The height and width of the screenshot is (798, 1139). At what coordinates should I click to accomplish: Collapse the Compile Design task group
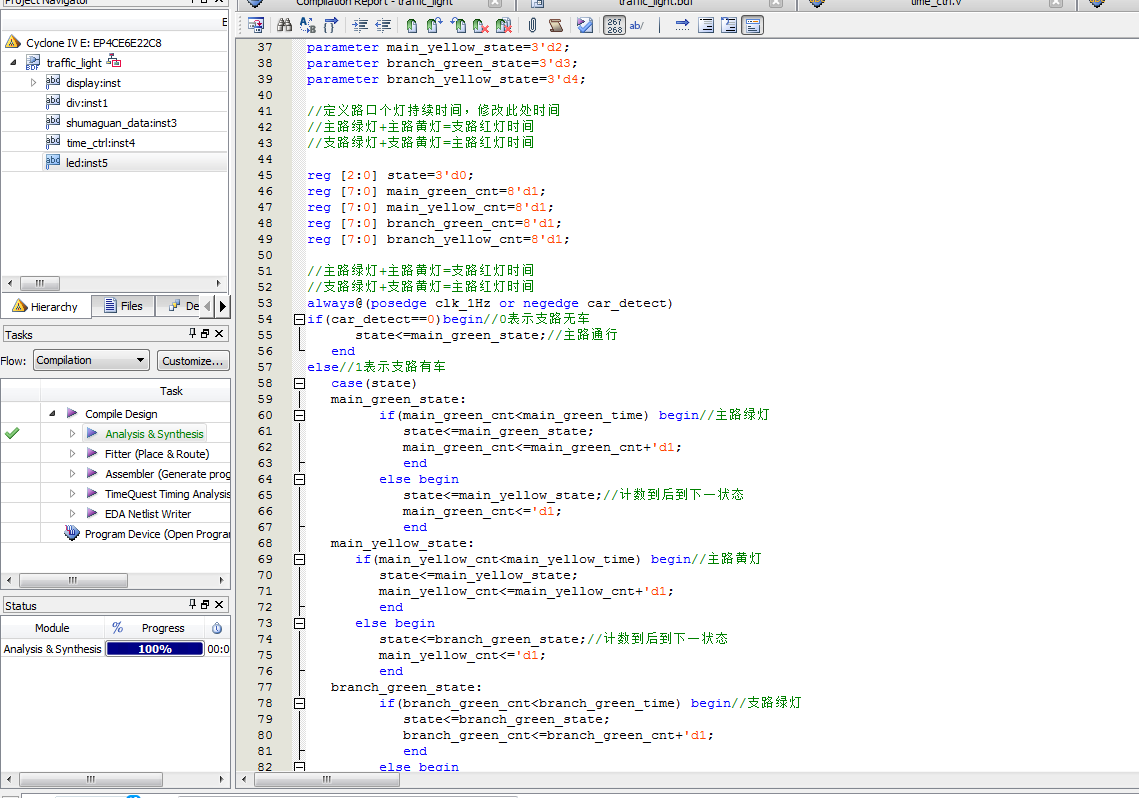click(51, 414)
